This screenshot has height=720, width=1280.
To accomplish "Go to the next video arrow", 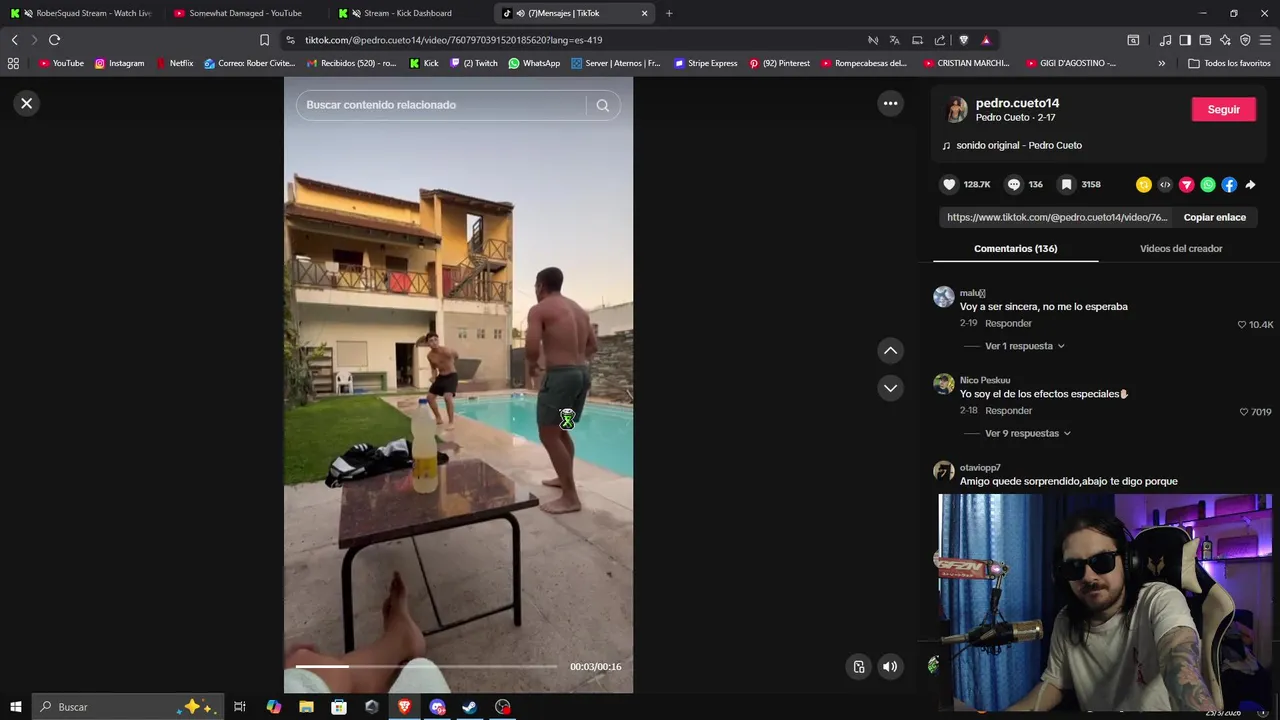I will (890, 388).
